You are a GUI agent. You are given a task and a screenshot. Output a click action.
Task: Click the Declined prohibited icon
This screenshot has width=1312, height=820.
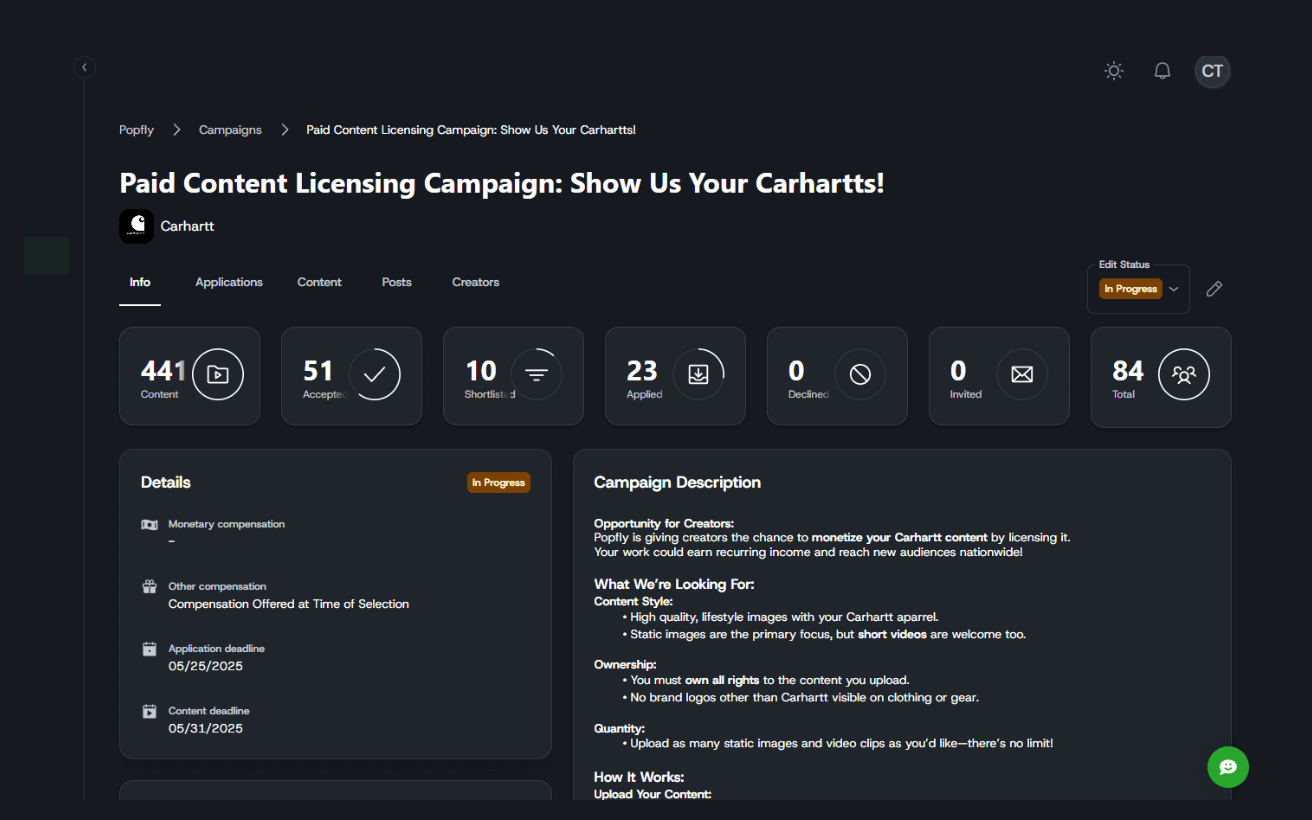[860, 375]
